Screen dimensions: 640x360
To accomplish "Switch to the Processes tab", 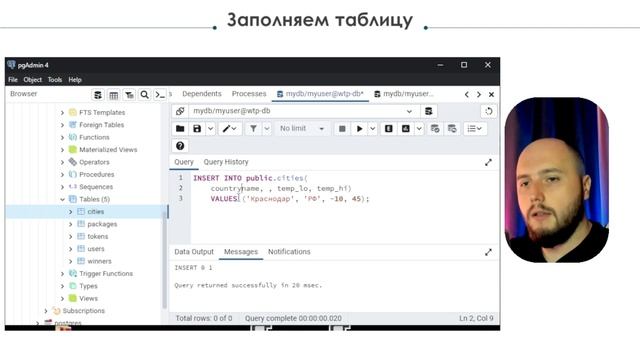I will click(x=249, y=94).
